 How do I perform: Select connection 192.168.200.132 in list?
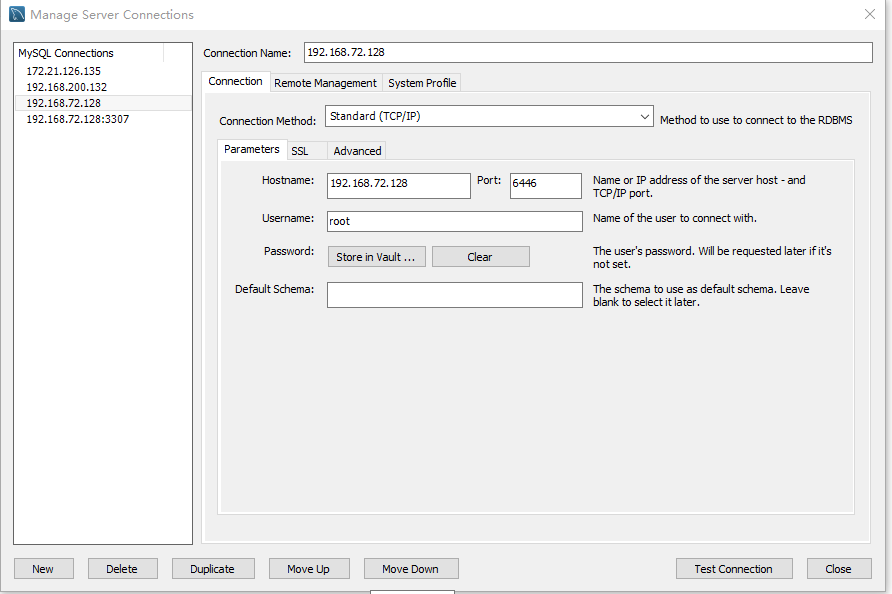(x=66, y=87)
